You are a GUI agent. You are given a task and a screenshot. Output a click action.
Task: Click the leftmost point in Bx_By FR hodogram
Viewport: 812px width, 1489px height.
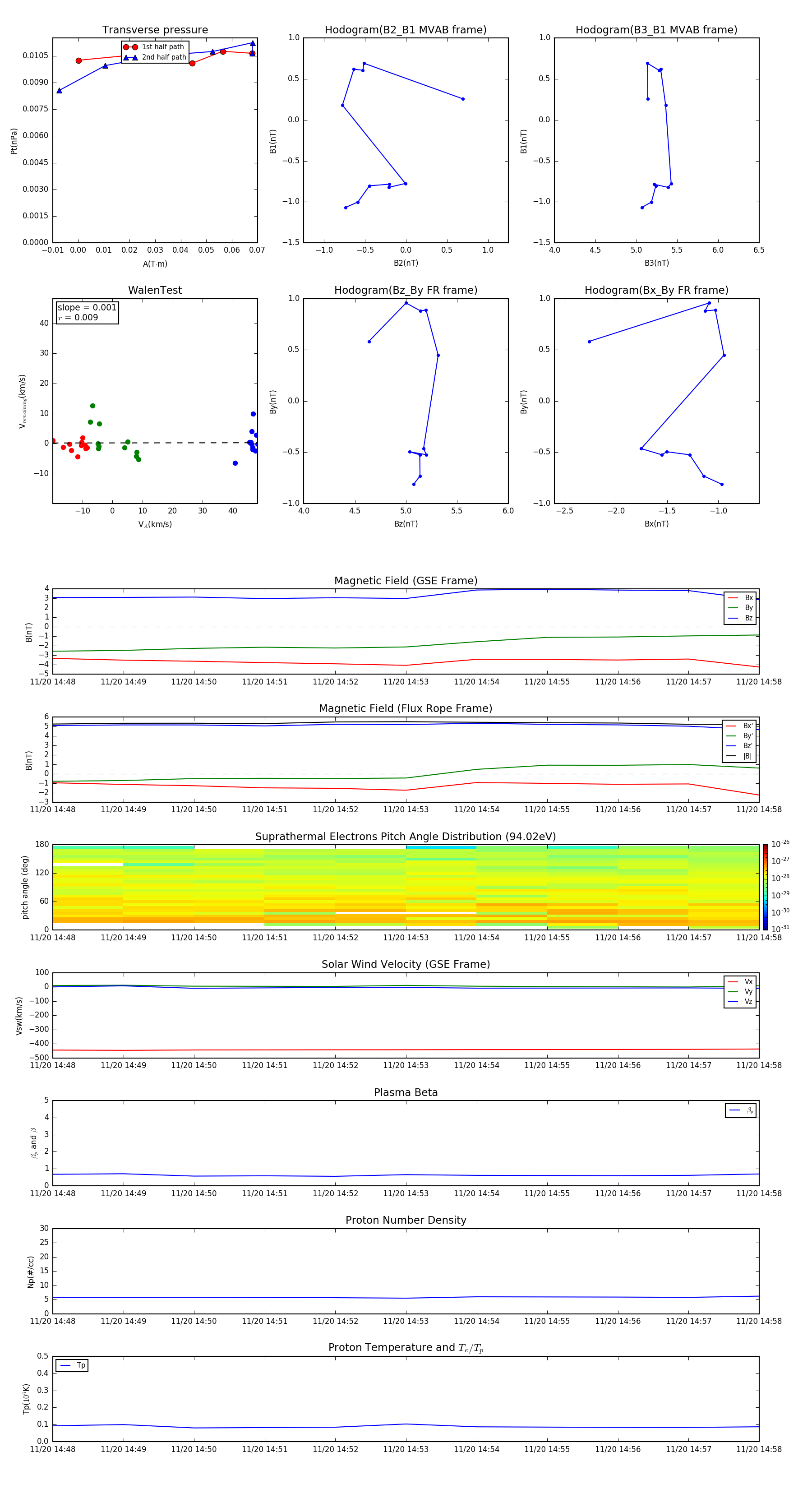(590, 342)
